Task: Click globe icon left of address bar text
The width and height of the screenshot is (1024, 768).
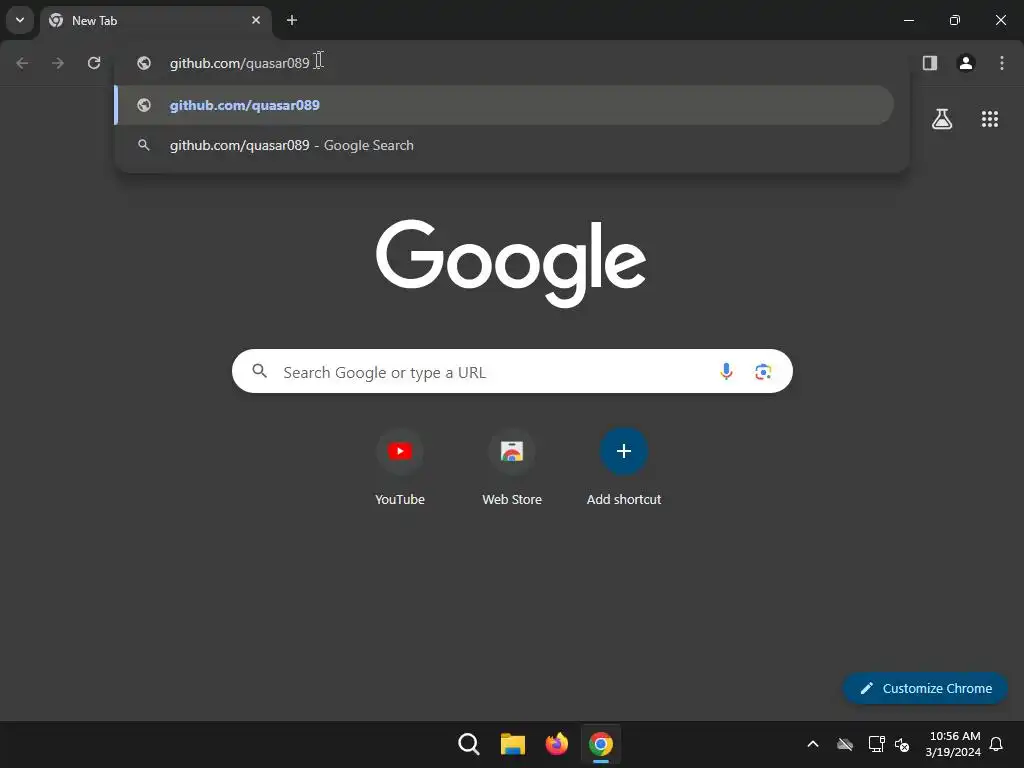Action: (x=144, y=63)
